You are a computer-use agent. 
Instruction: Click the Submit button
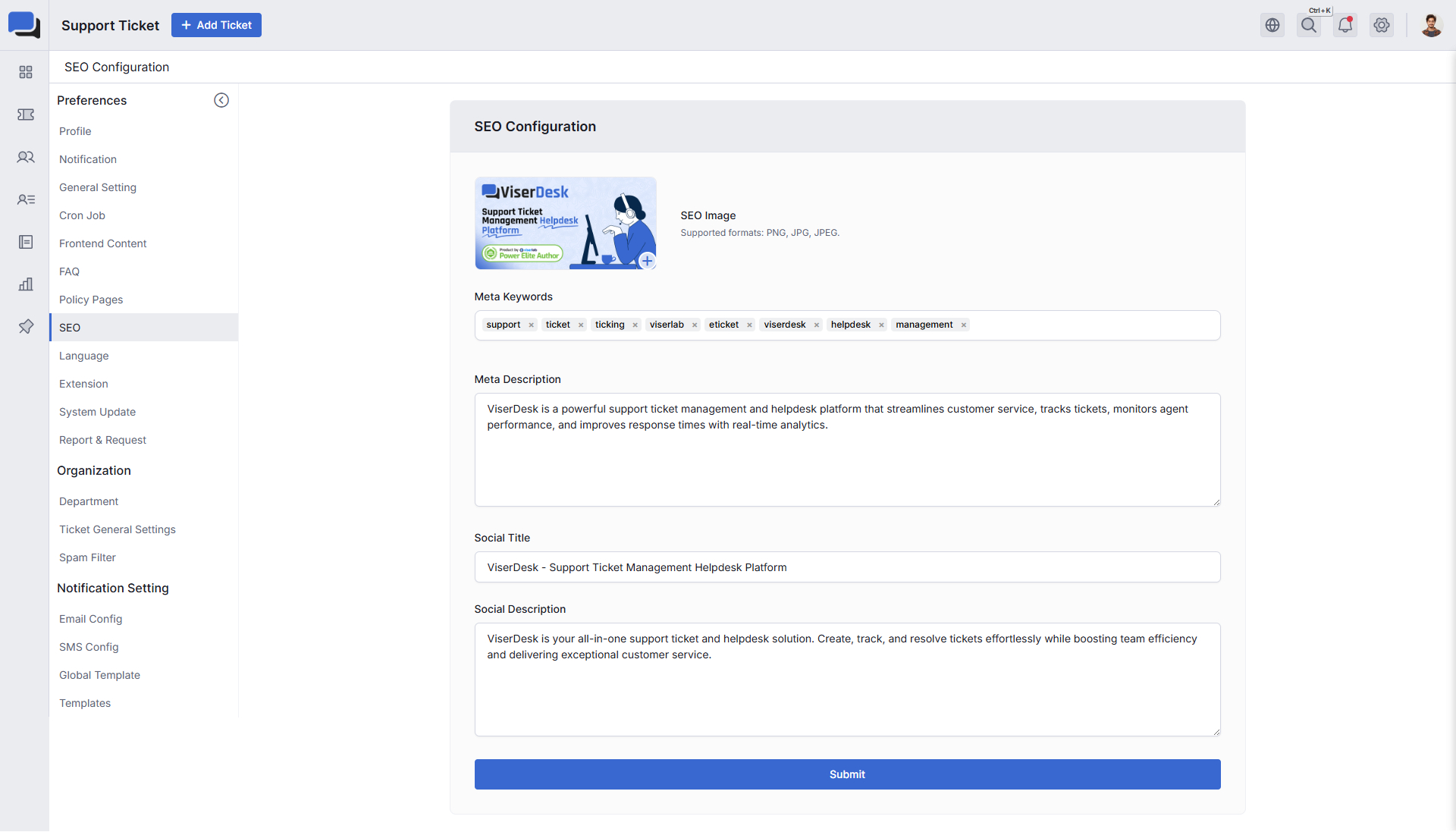pos(847,774)
